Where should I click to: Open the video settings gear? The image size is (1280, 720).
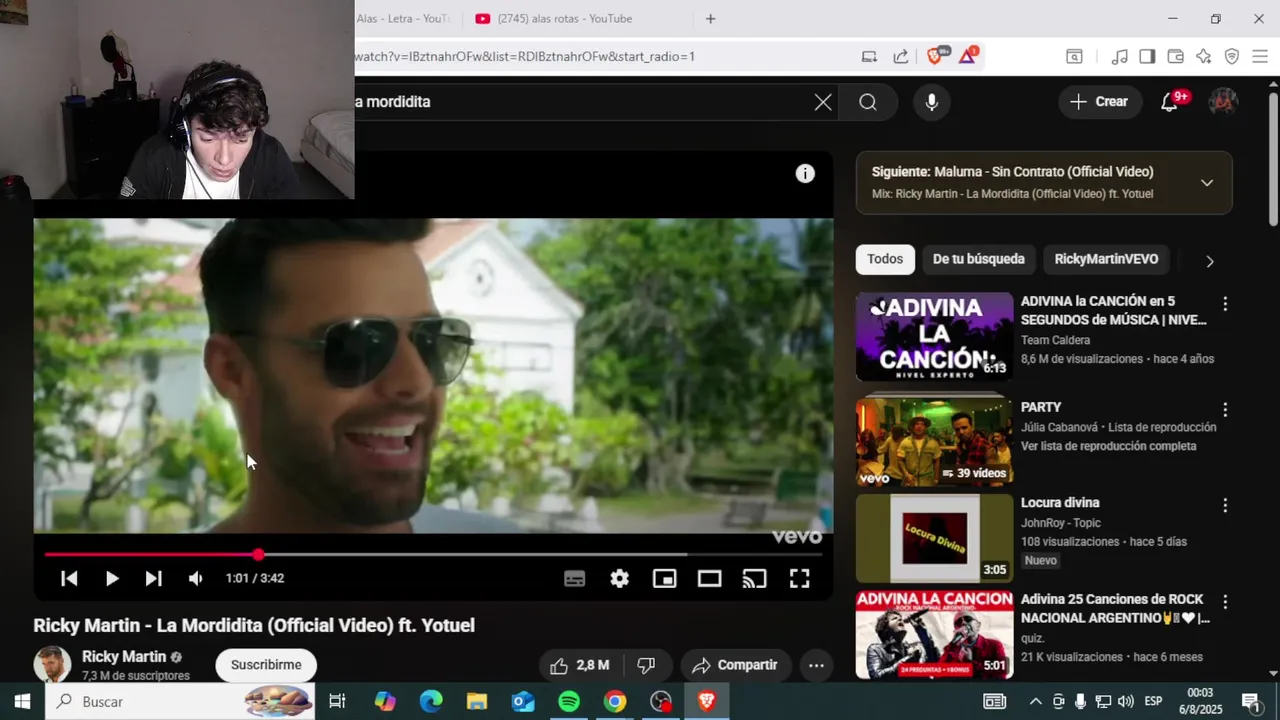coord(620,578)
